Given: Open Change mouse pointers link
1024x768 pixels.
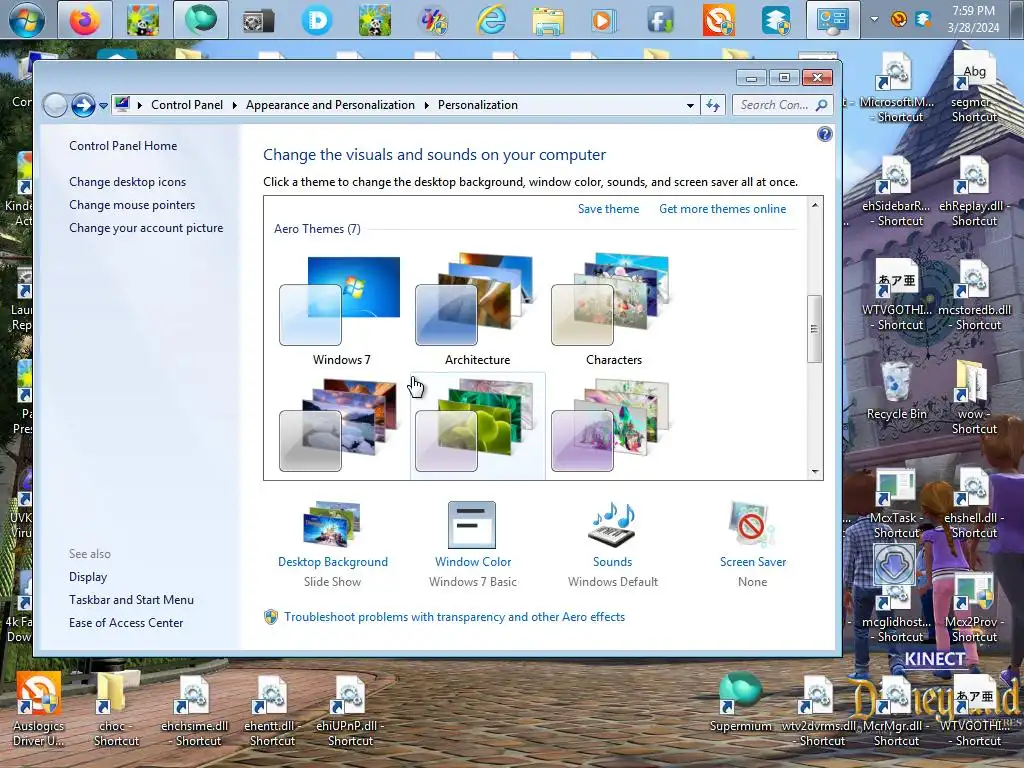Looking at the screenshot, I should point(132,204).
